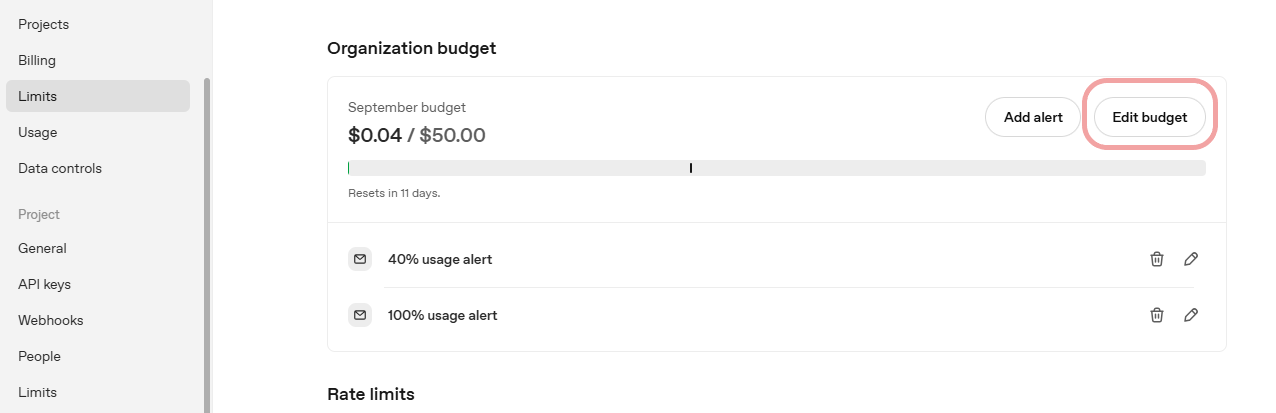Go to API keys

pyautogui.click(x=44, y=284)
